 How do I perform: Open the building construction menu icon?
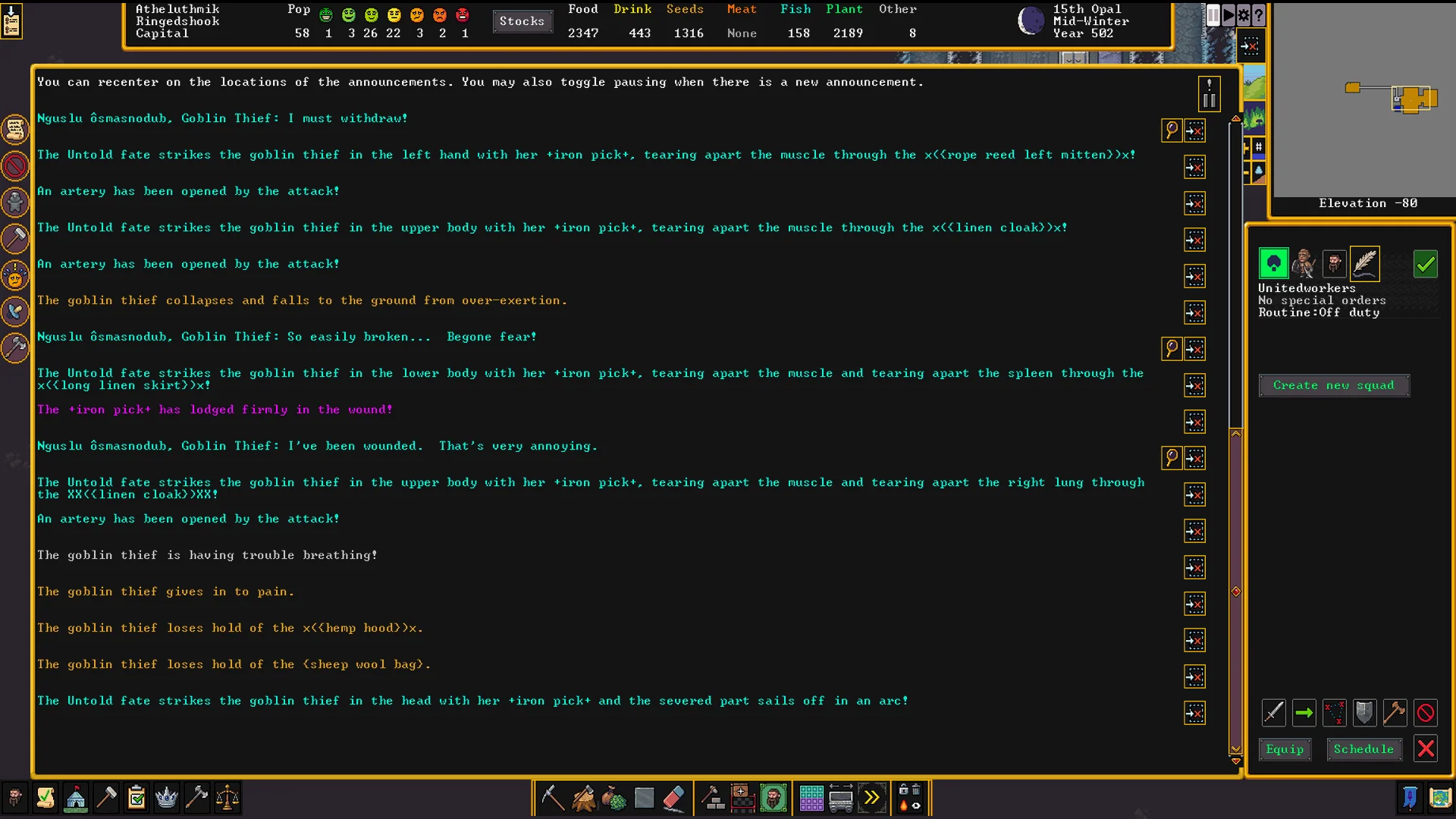pyautogui.click(x=712, y=798)
